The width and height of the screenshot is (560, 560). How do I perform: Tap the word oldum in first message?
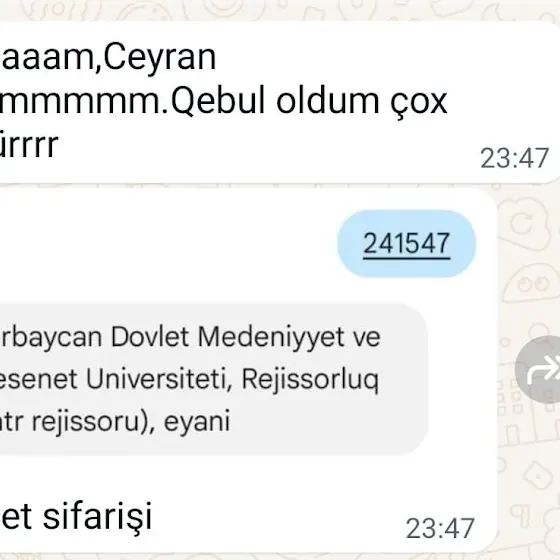(328, 100)
